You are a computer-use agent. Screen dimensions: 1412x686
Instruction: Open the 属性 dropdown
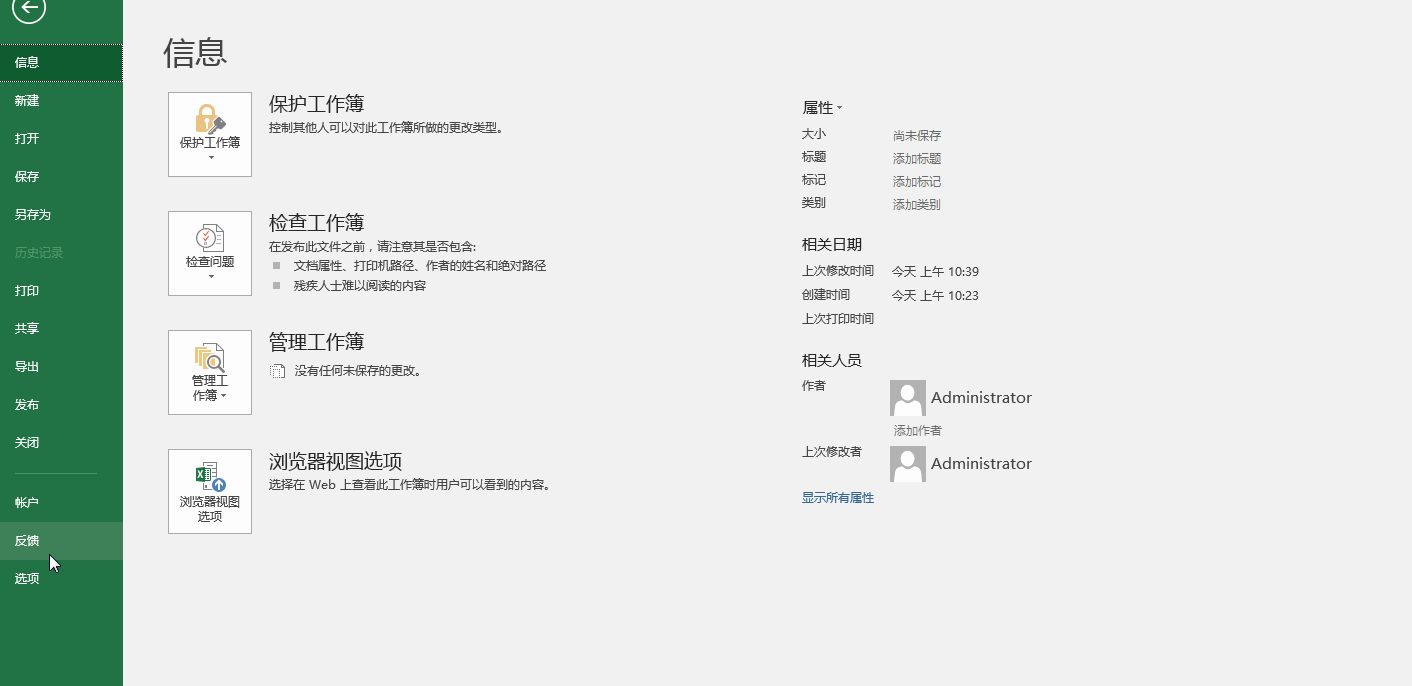click(820, 107)
